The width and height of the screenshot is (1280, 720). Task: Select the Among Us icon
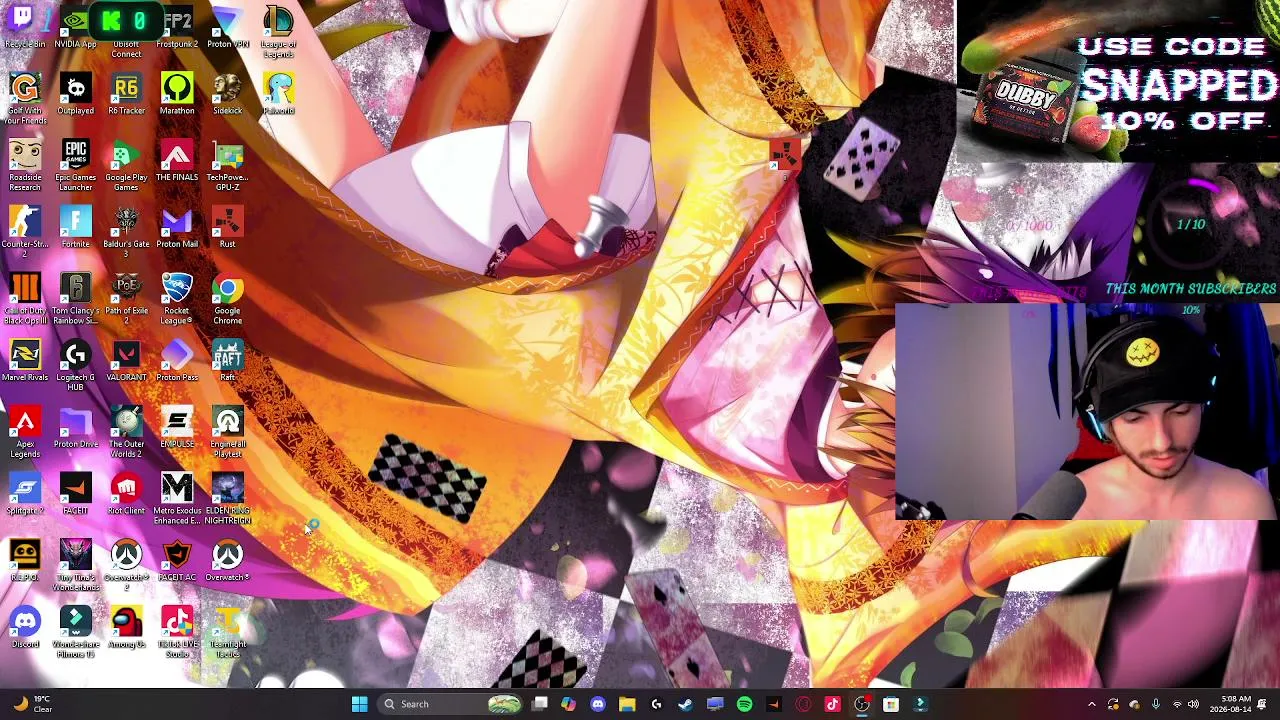pyautogui.click(x=126, y=628)
